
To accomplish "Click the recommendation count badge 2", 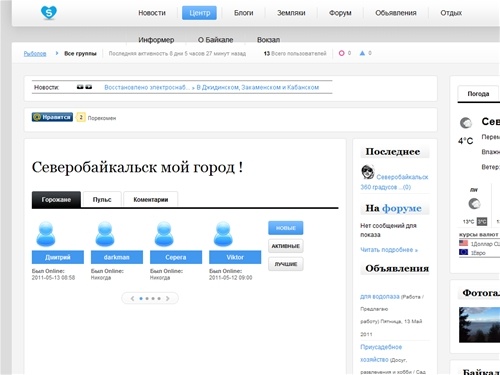I will [80, 117].
